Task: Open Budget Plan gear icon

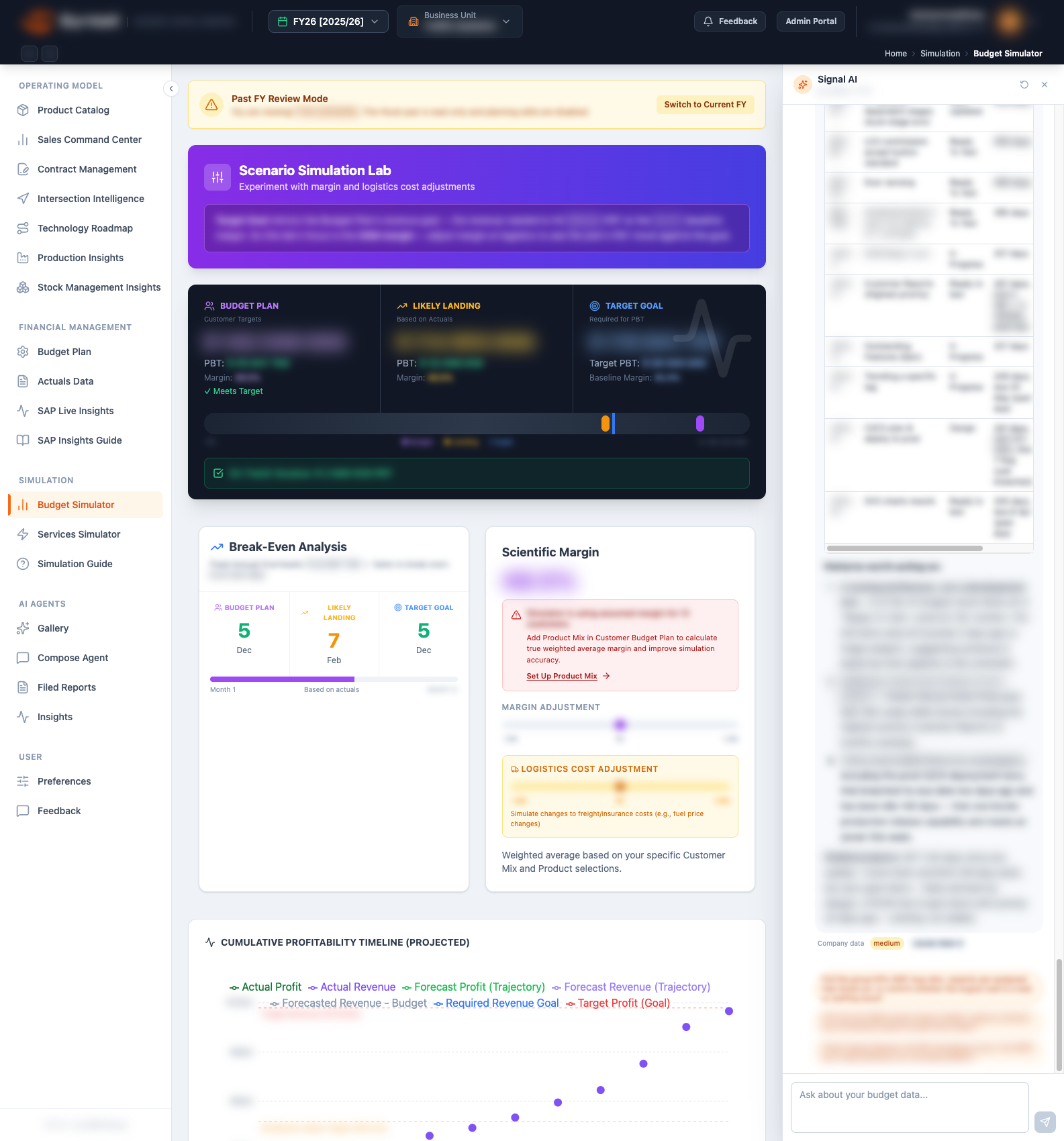Action: [x=23, y=352]
